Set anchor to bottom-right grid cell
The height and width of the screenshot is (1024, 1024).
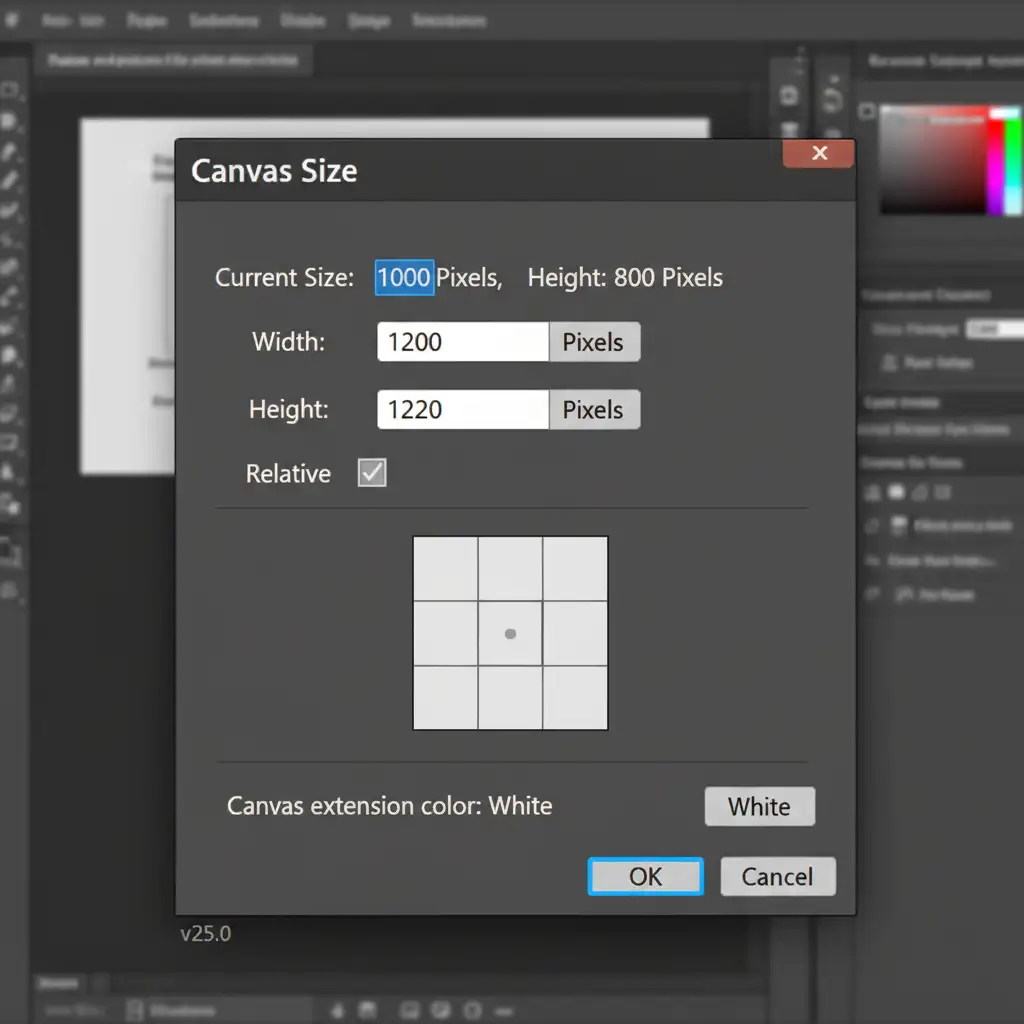point(575,698)
